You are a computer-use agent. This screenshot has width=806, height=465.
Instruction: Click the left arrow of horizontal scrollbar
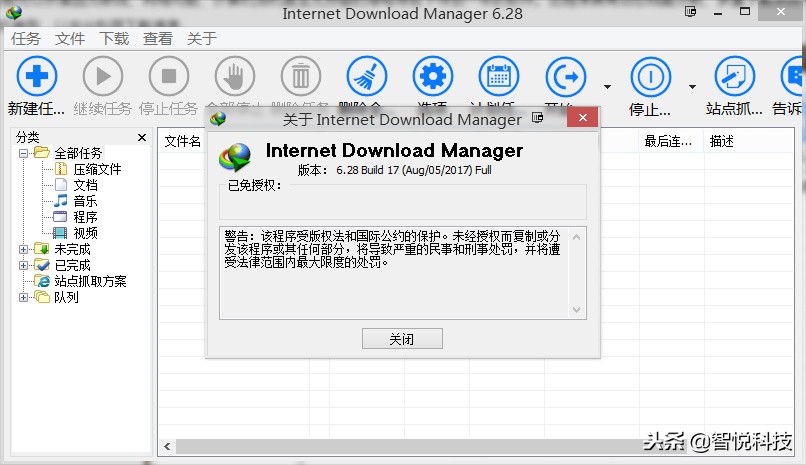pyautogui.click(x=167, y=447)
